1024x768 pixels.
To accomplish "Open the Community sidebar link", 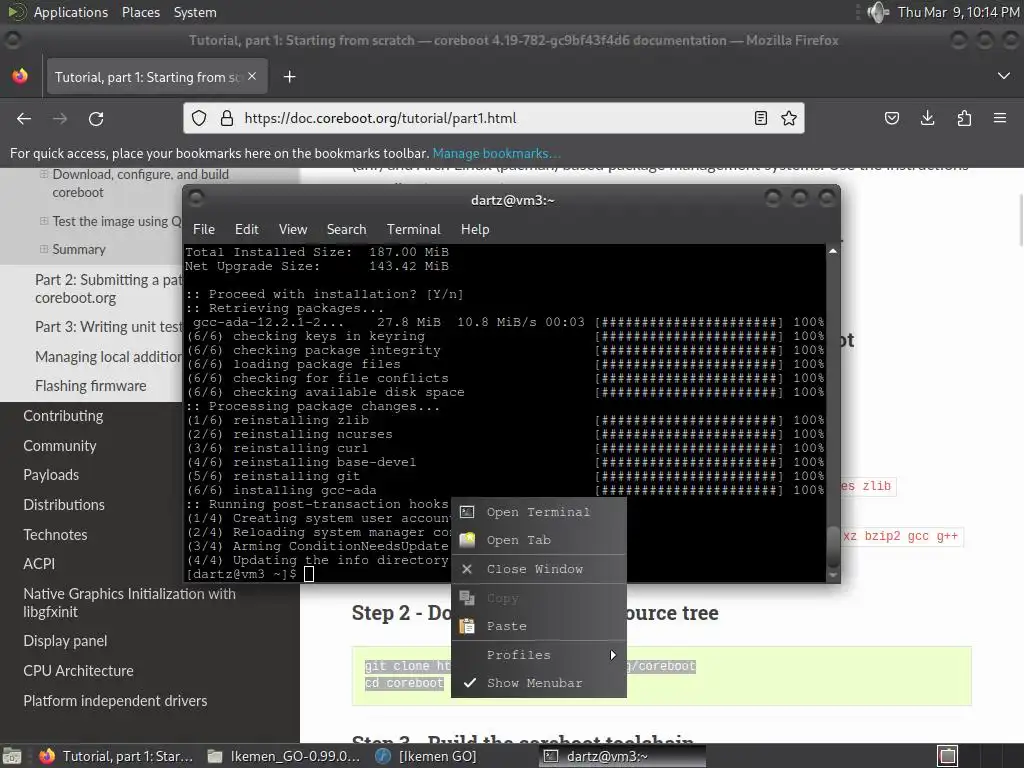I will 59,445.
